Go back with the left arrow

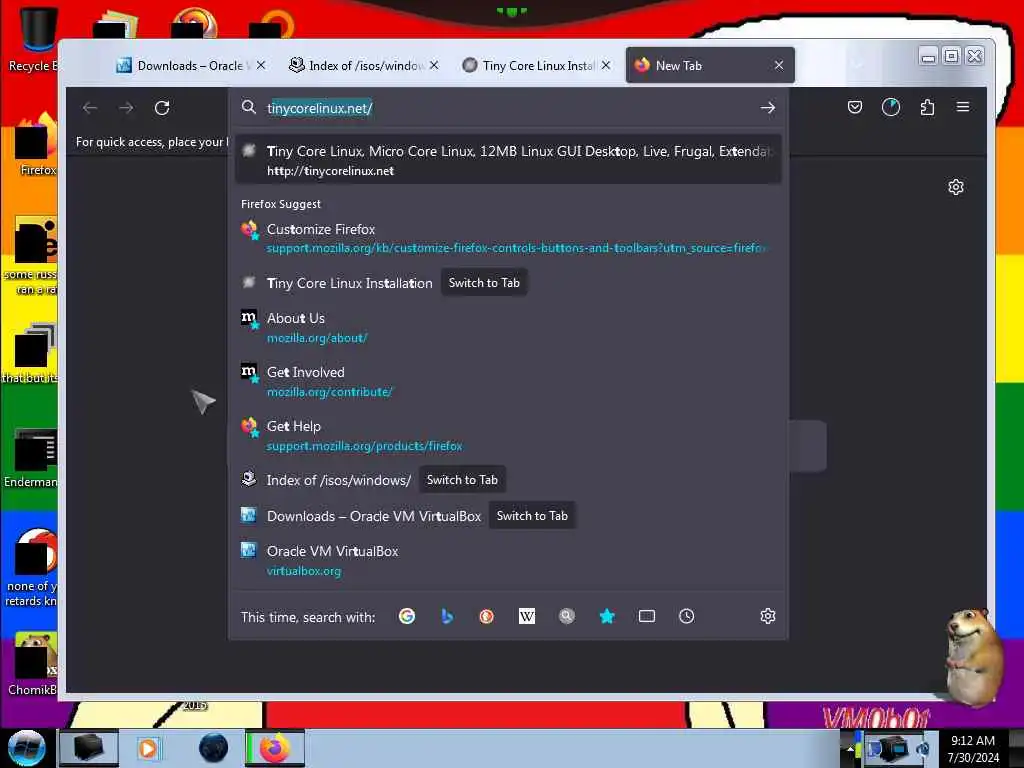click(90, 108)
